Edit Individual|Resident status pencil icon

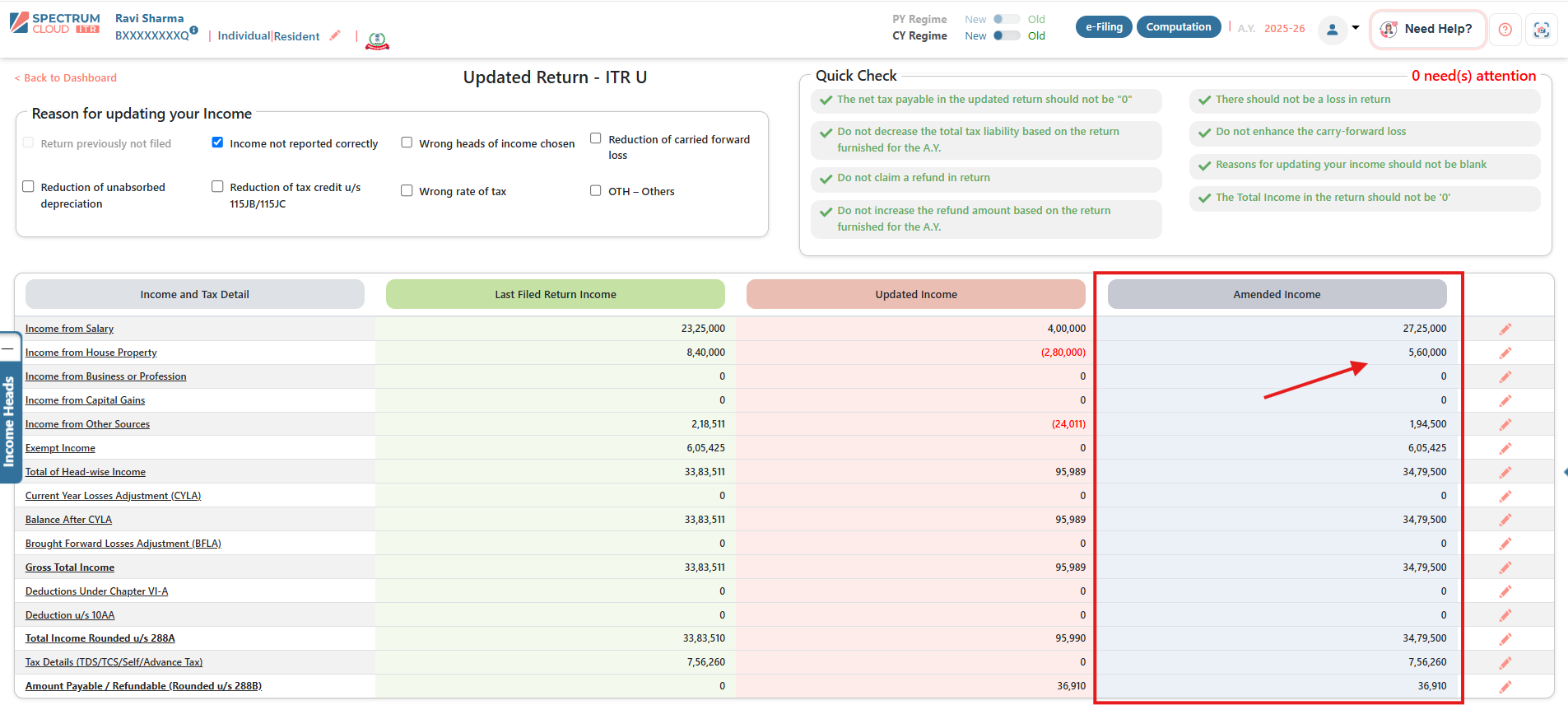(x=335, y=35)
